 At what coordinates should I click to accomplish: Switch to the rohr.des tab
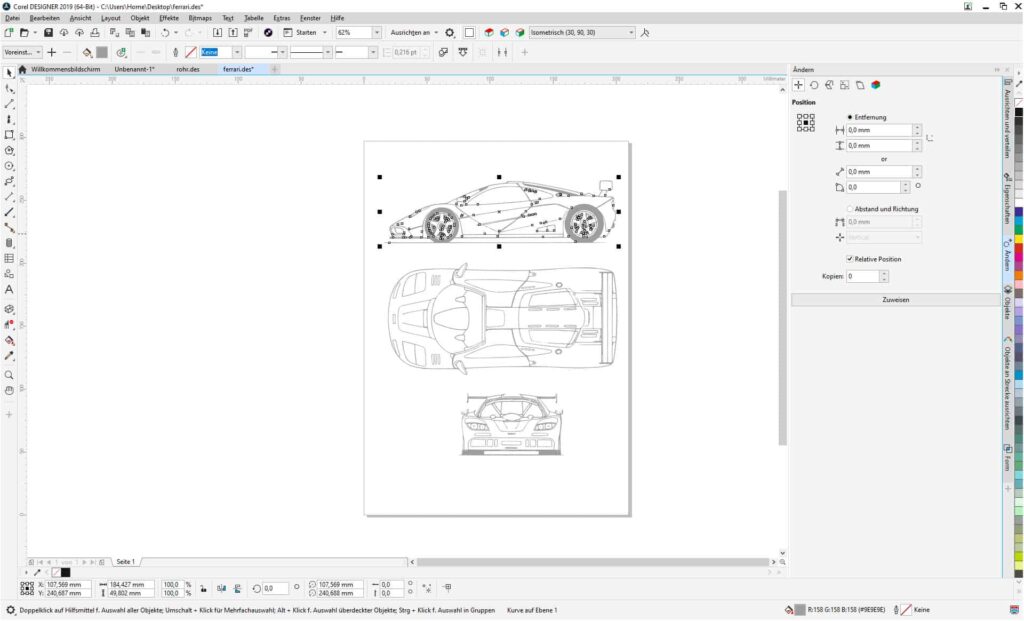tap(188, 69)
